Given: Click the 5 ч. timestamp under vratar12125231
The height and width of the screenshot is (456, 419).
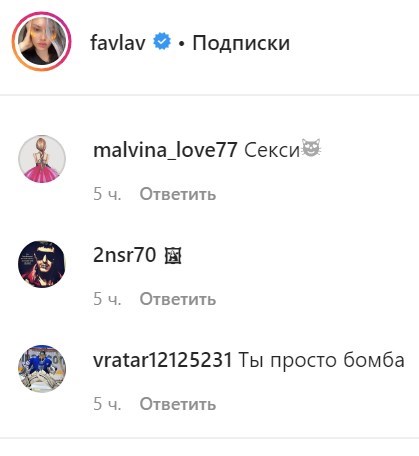Looking at the screenshot, I should 107,404.
